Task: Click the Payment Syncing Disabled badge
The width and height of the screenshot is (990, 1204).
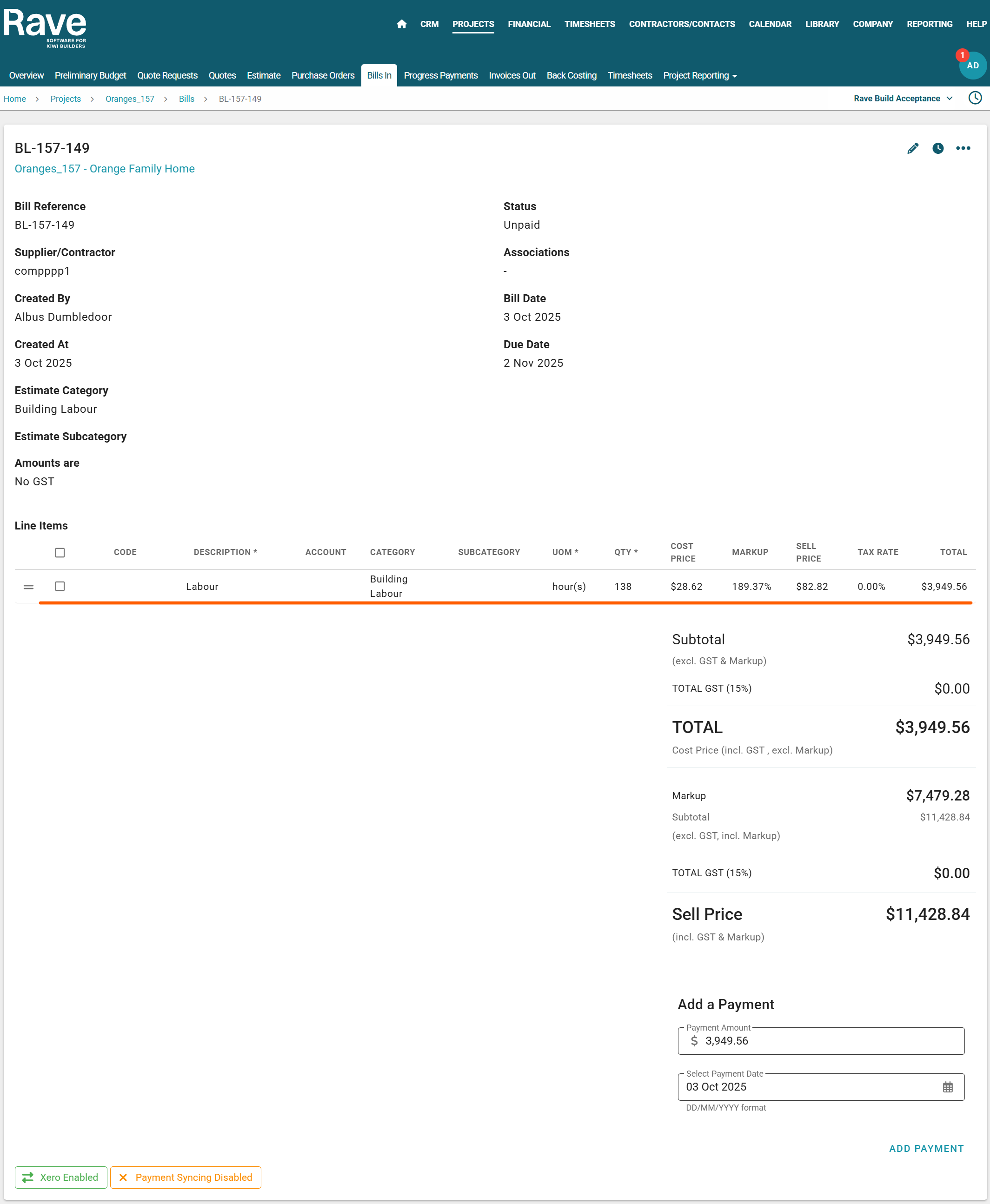Action: [186, 1177]
